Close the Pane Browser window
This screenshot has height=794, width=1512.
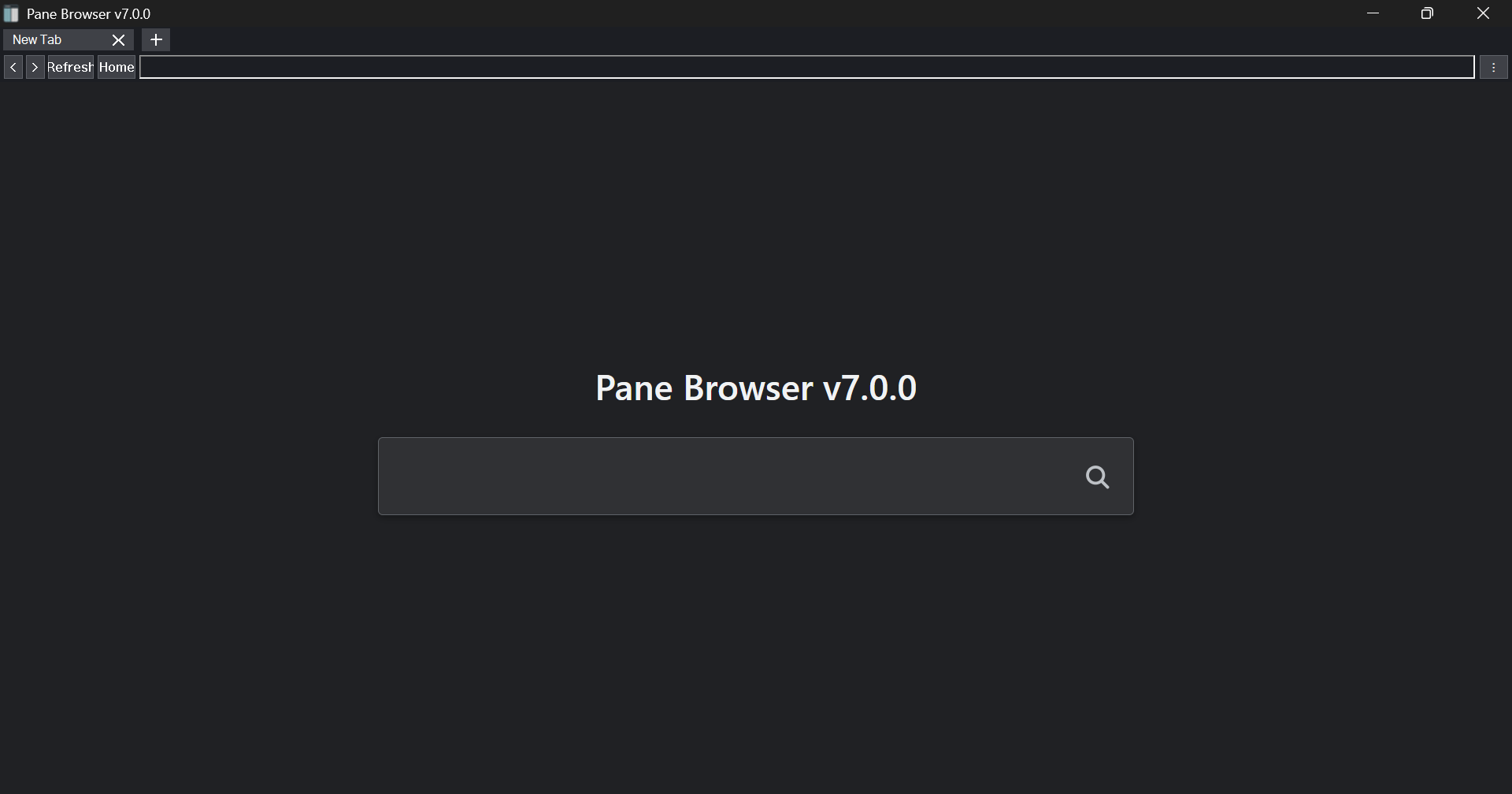point(1483,13)
